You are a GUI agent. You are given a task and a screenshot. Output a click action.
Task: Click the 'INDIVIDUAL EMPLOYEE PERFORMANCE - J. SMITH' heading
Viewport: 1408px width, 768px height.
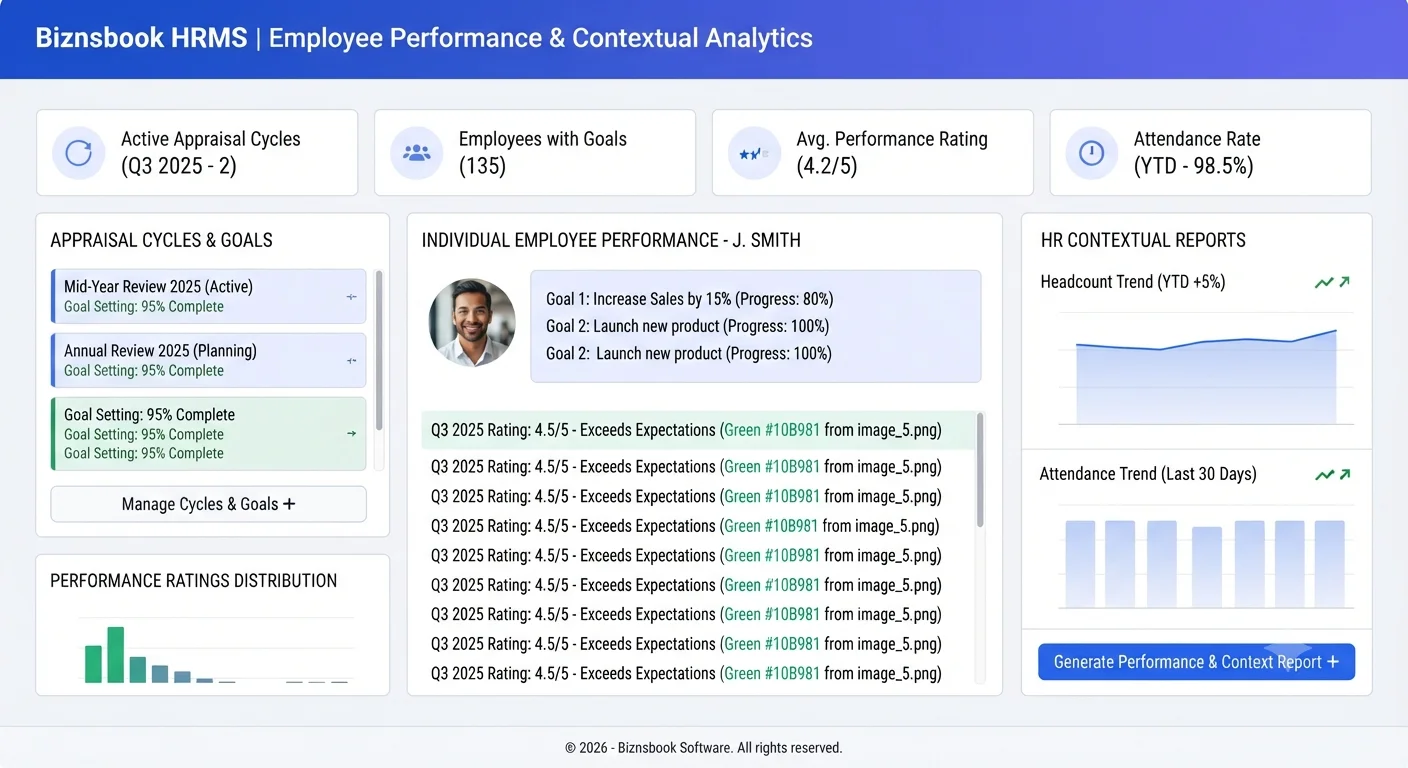[x=611, y=241]
